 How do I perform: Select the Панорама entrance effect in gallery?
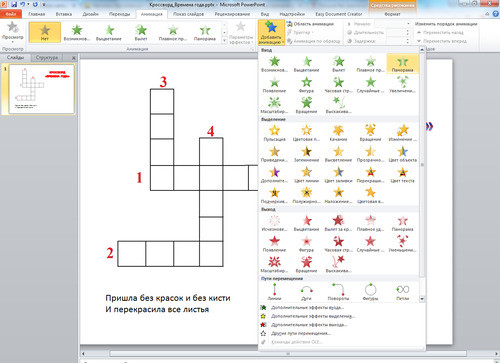point(402,64)
